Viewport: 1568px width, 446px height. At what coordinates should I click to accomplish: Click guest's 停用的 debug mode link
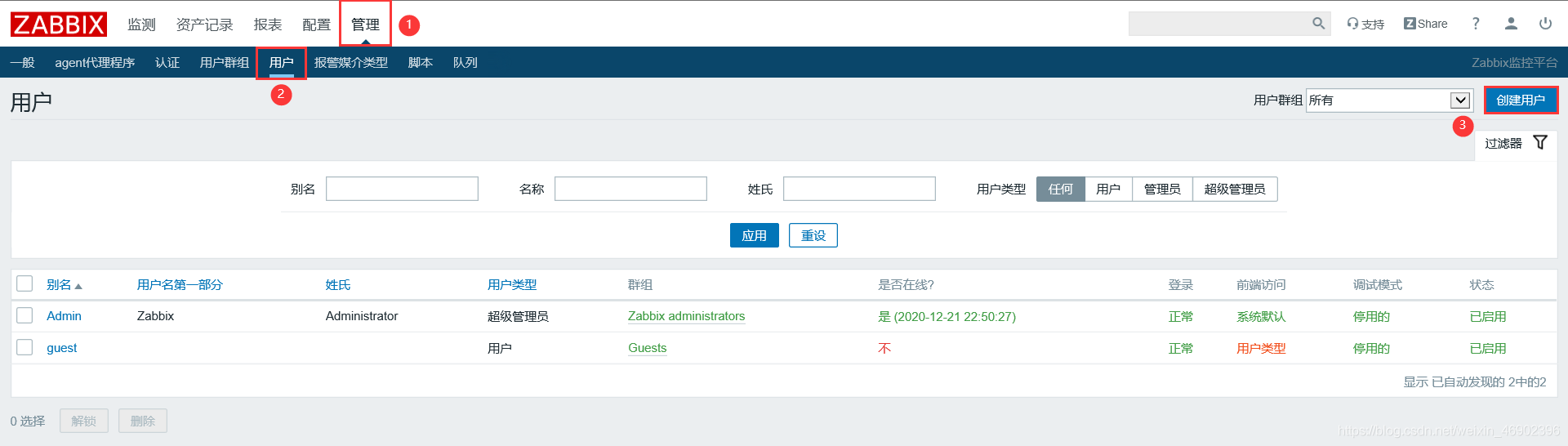[1371, 348]
